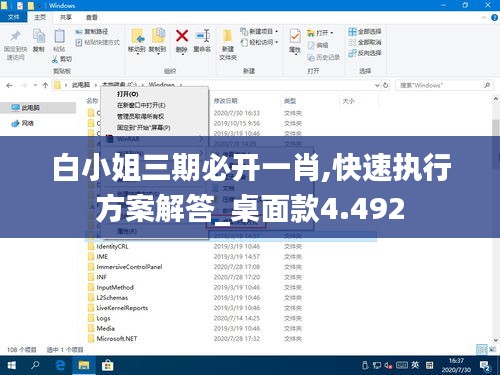Screen dimensions: 500x375
Task: Choose 在新窗口中打开(E) in context menu
Action: [141, 105]
